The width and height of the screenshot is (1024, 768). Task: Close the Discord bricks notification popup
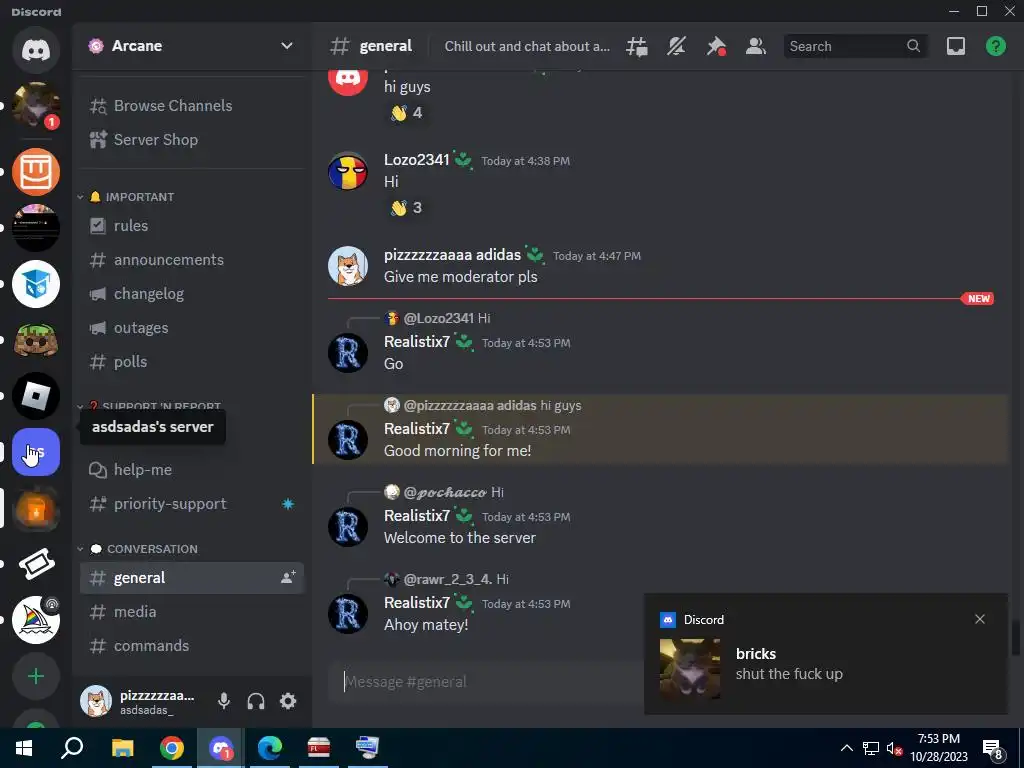pyautogui.click(x=980, y=619)
